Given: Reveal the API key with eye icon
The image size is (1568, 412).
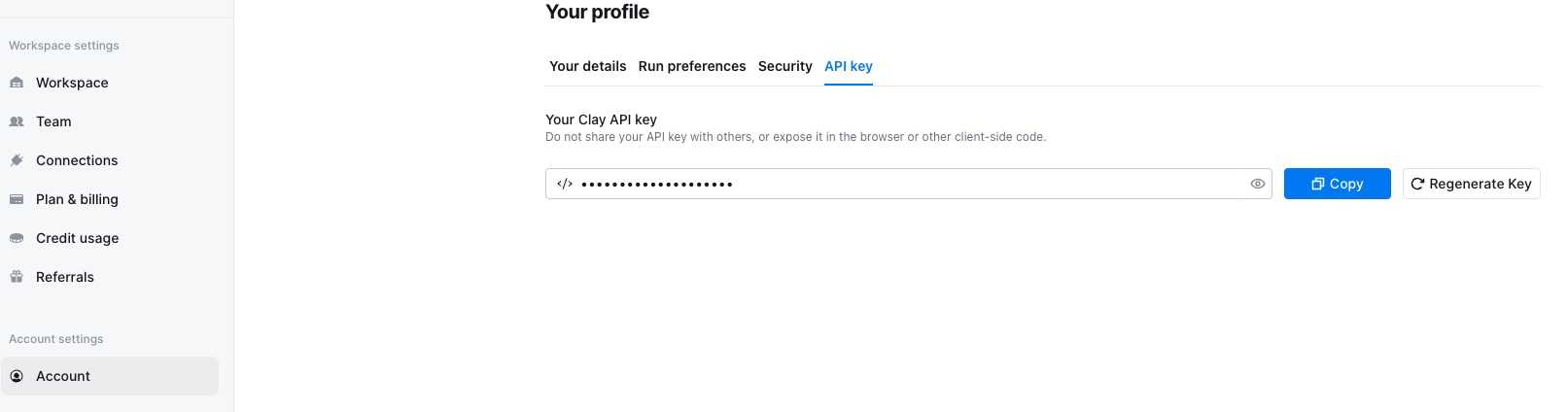Looking at the screenshot, I should (1257, 184).
